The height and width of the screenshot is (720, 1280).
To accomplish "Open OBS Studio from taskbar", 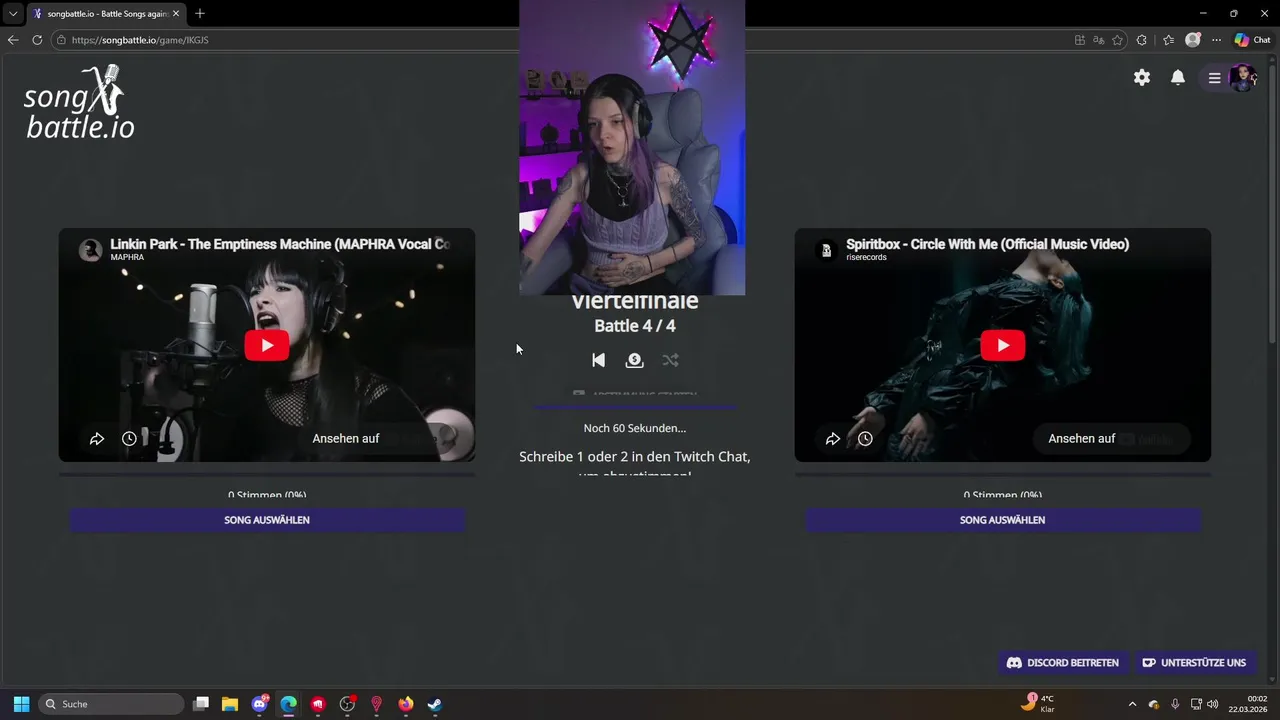I will point(347,704).
